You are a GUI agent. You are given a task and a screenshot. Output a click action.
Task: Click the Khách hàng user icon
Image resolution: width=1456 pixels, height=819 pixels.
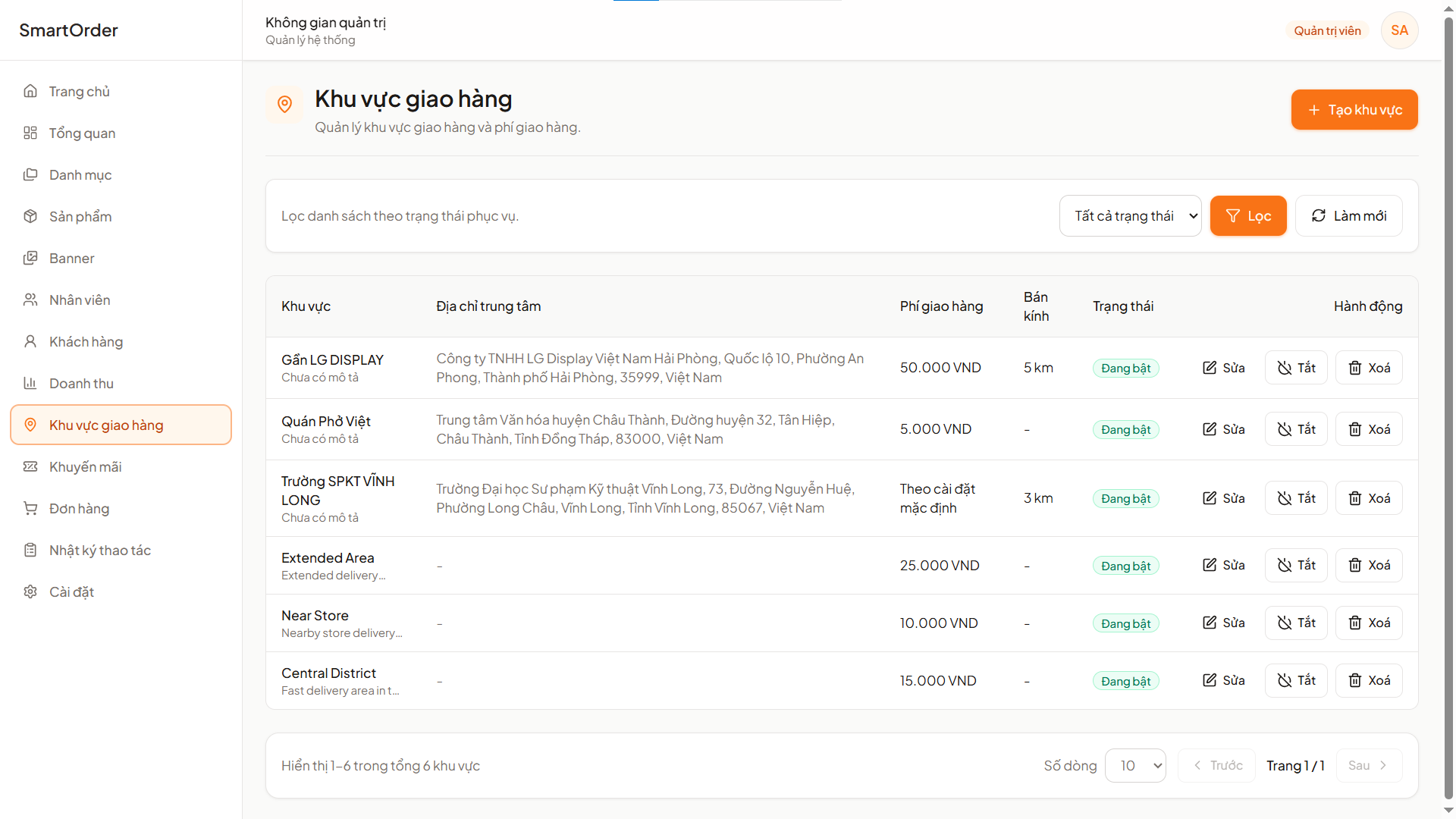coord(30,341)
